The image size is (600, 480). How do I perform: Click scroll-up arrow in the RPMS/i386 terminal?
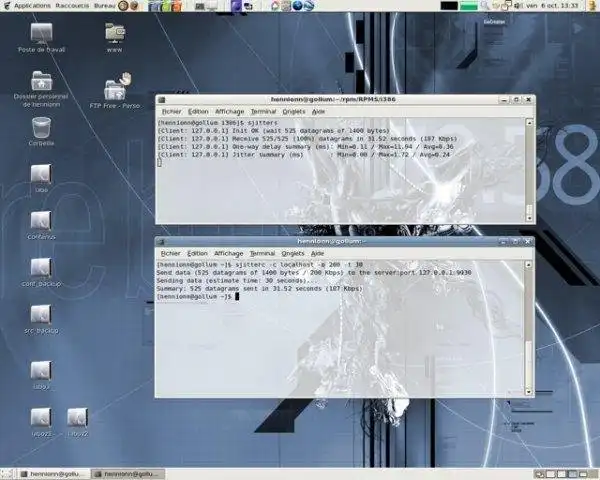click(530, 123)
